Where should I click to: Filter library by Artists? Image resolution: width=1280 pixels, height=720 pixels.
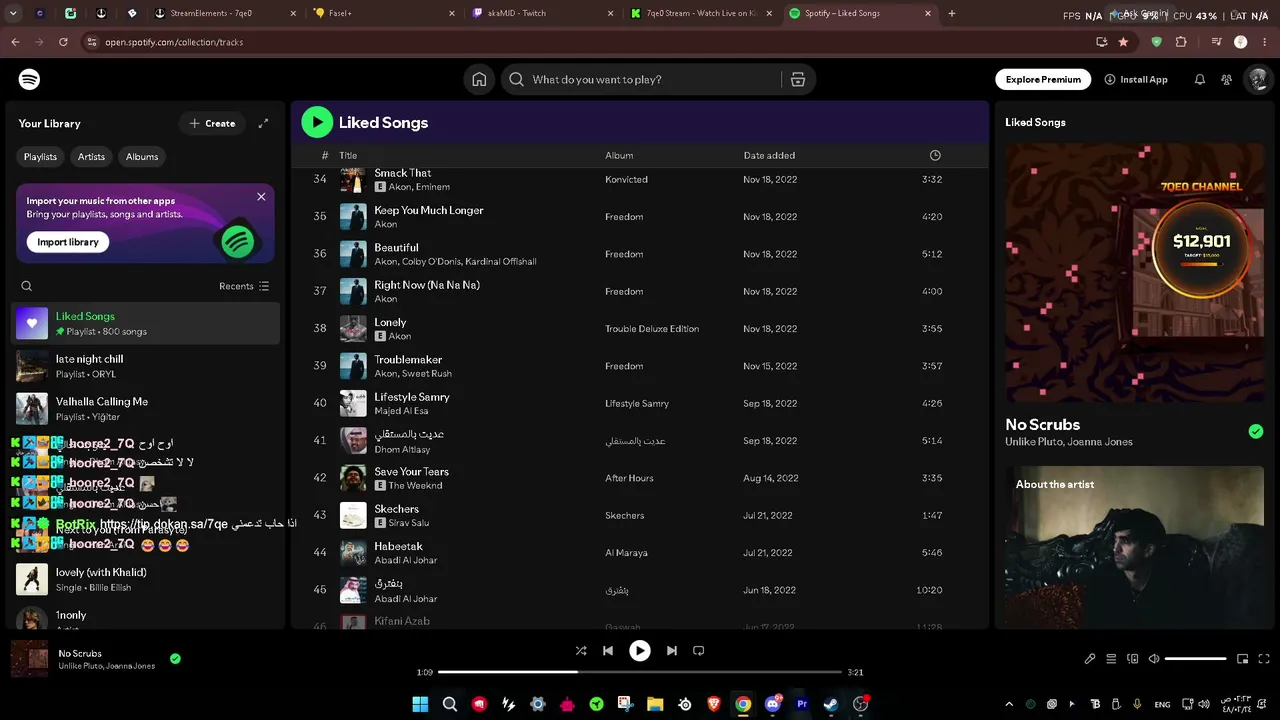tap(91, 157)
